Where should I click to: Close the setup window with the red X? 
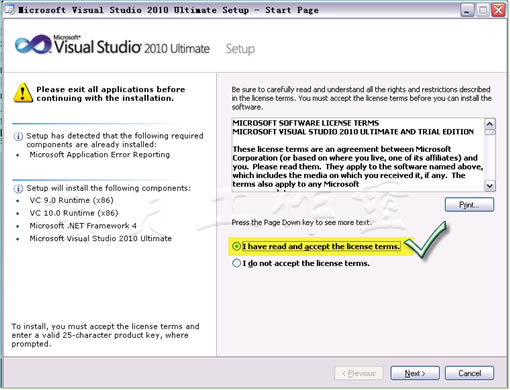click(x=499, y=10)
